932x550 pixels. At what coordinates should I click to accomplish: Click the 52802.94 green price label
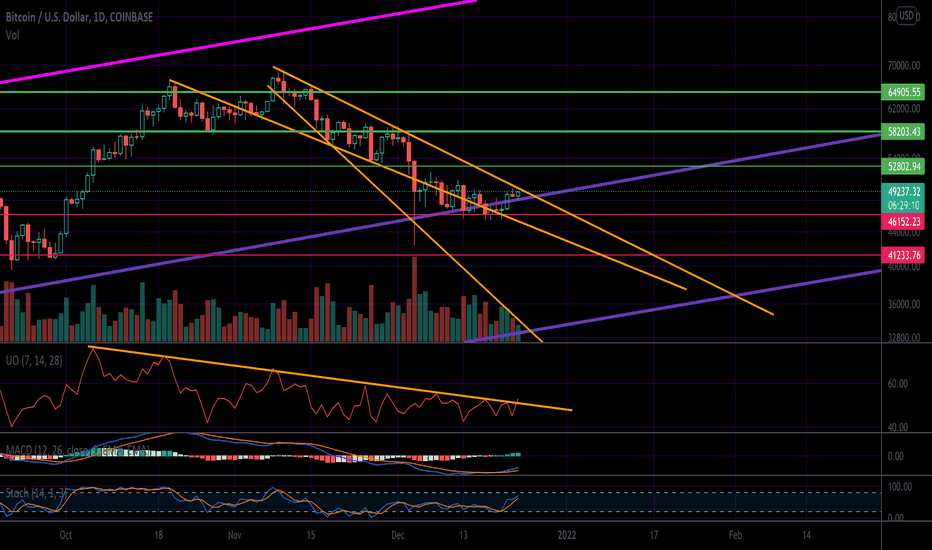903,166
